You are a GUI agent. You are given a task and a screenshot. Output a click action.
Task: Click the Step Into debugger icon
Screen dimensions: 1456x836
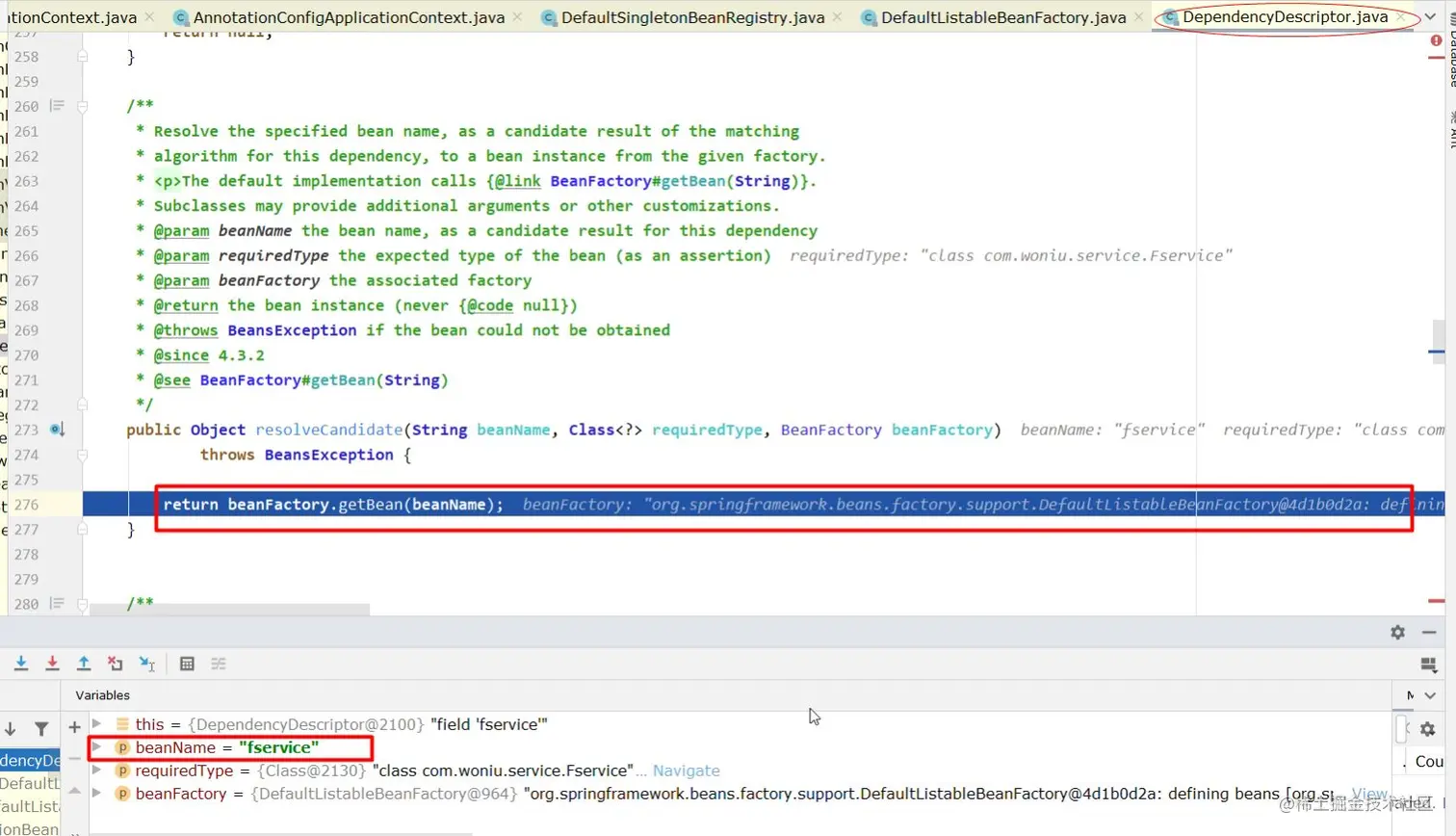[x=21, y=664]
